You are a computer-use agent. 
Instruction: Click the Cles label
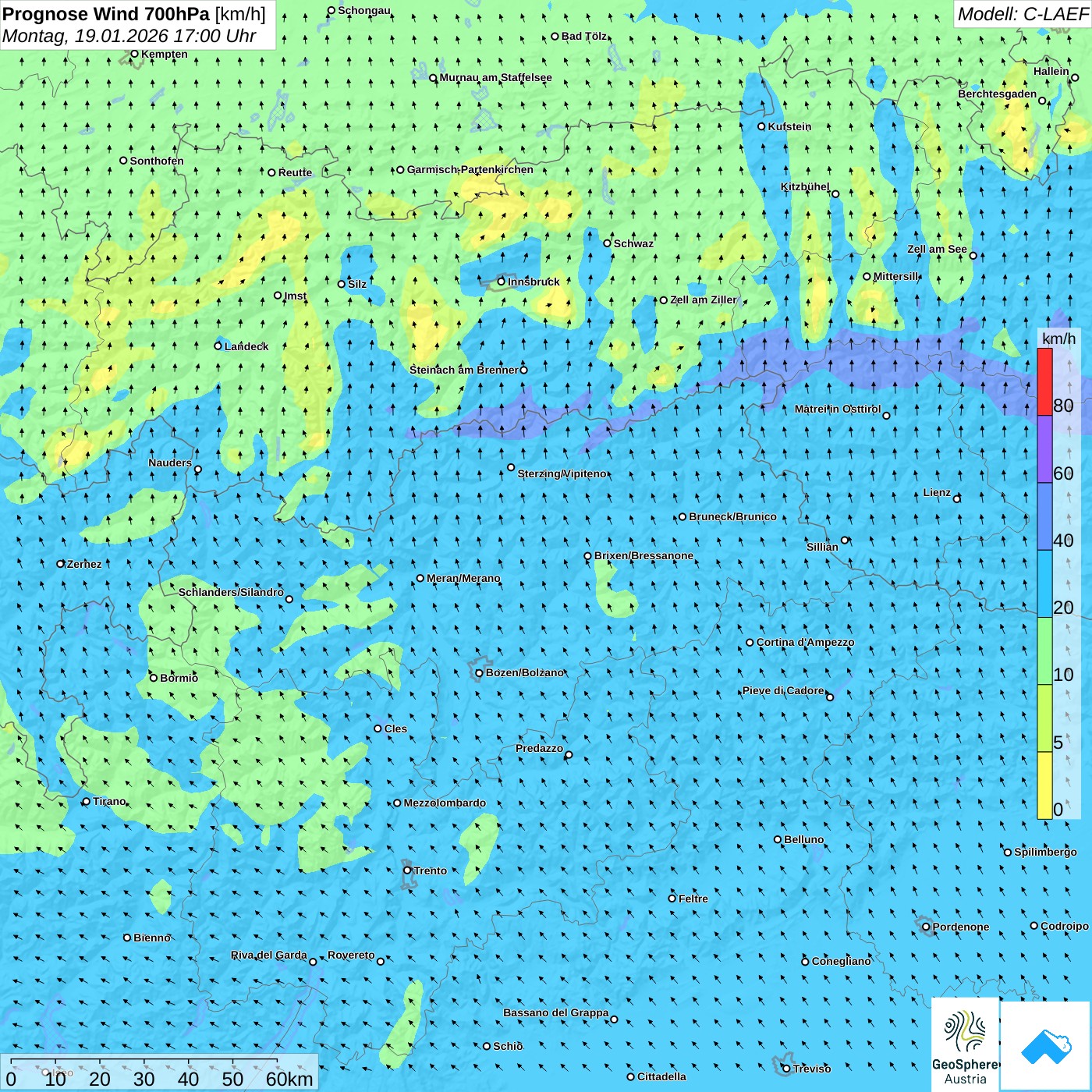(395, 729)
